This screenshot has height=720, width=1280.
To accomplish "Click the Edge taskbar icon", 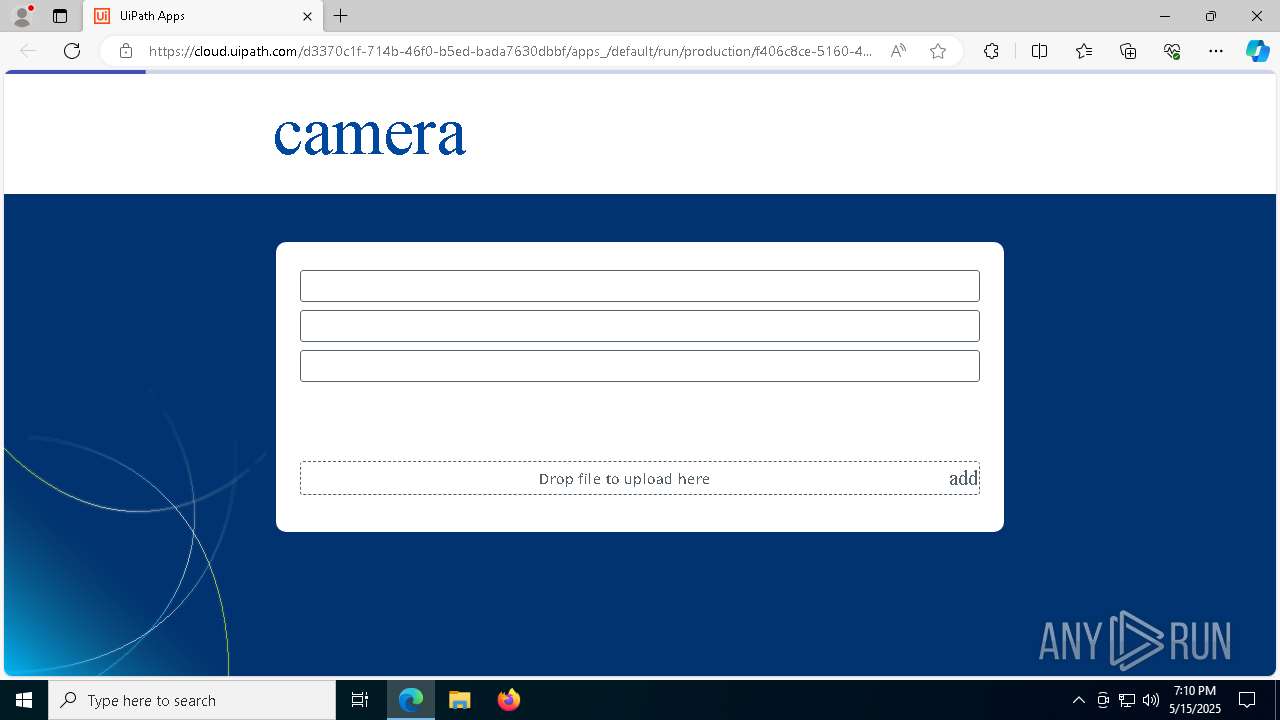I will click(411, 700).
